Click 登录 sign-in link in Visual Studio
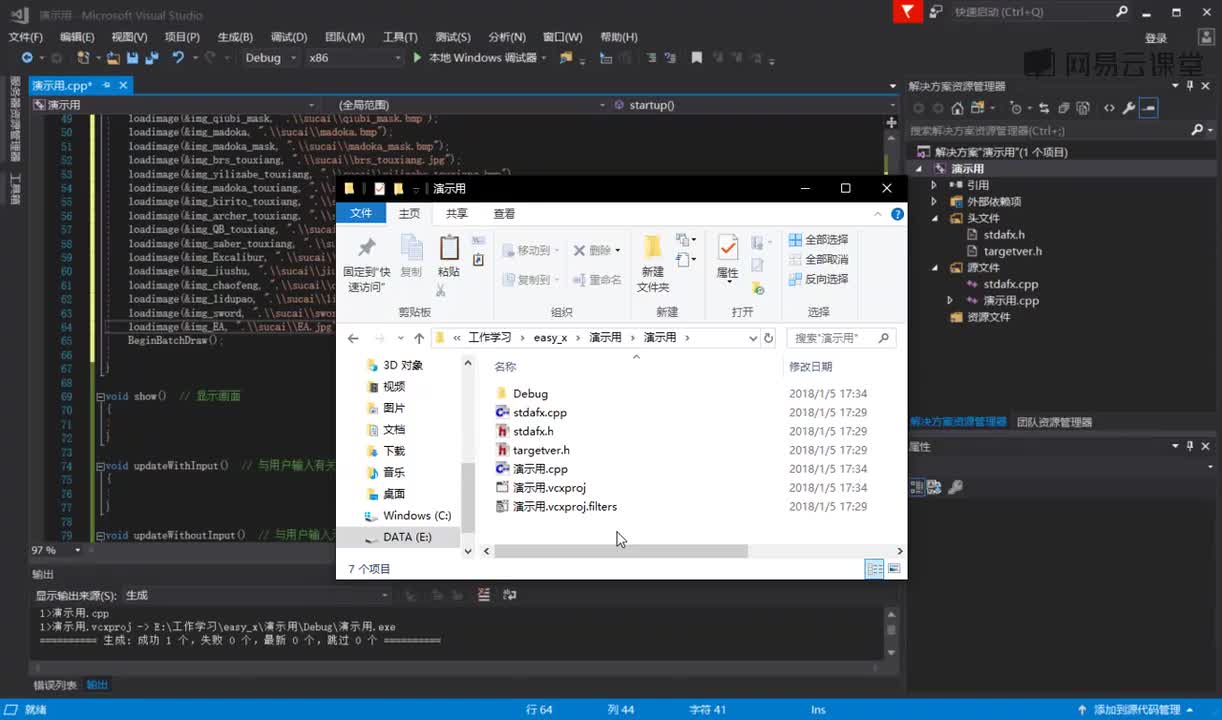The width and height of the screenshot is (1222, 720). point(1156,38)
